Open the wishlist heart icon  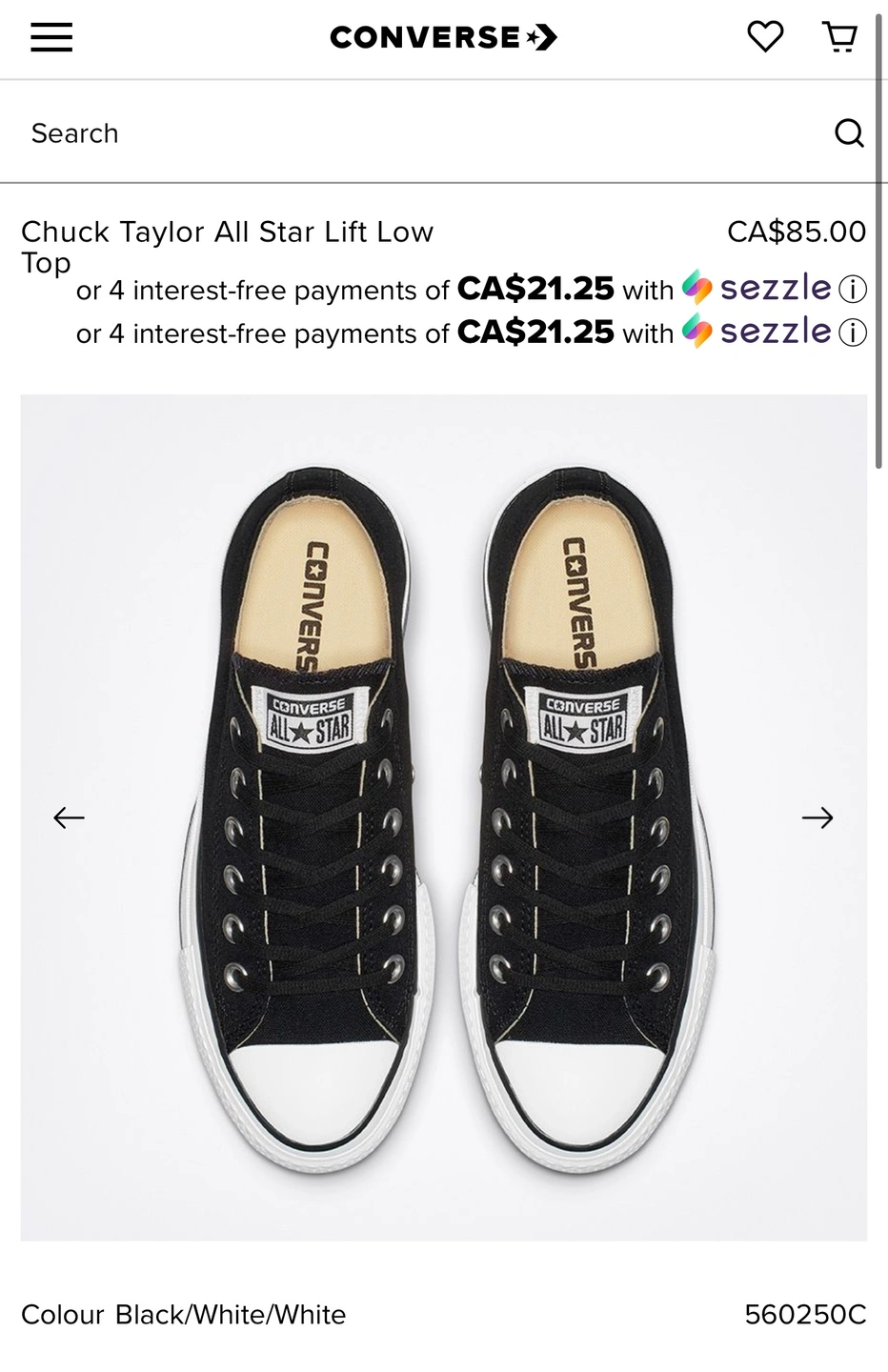pyautogui.click(x=764, y=37)
